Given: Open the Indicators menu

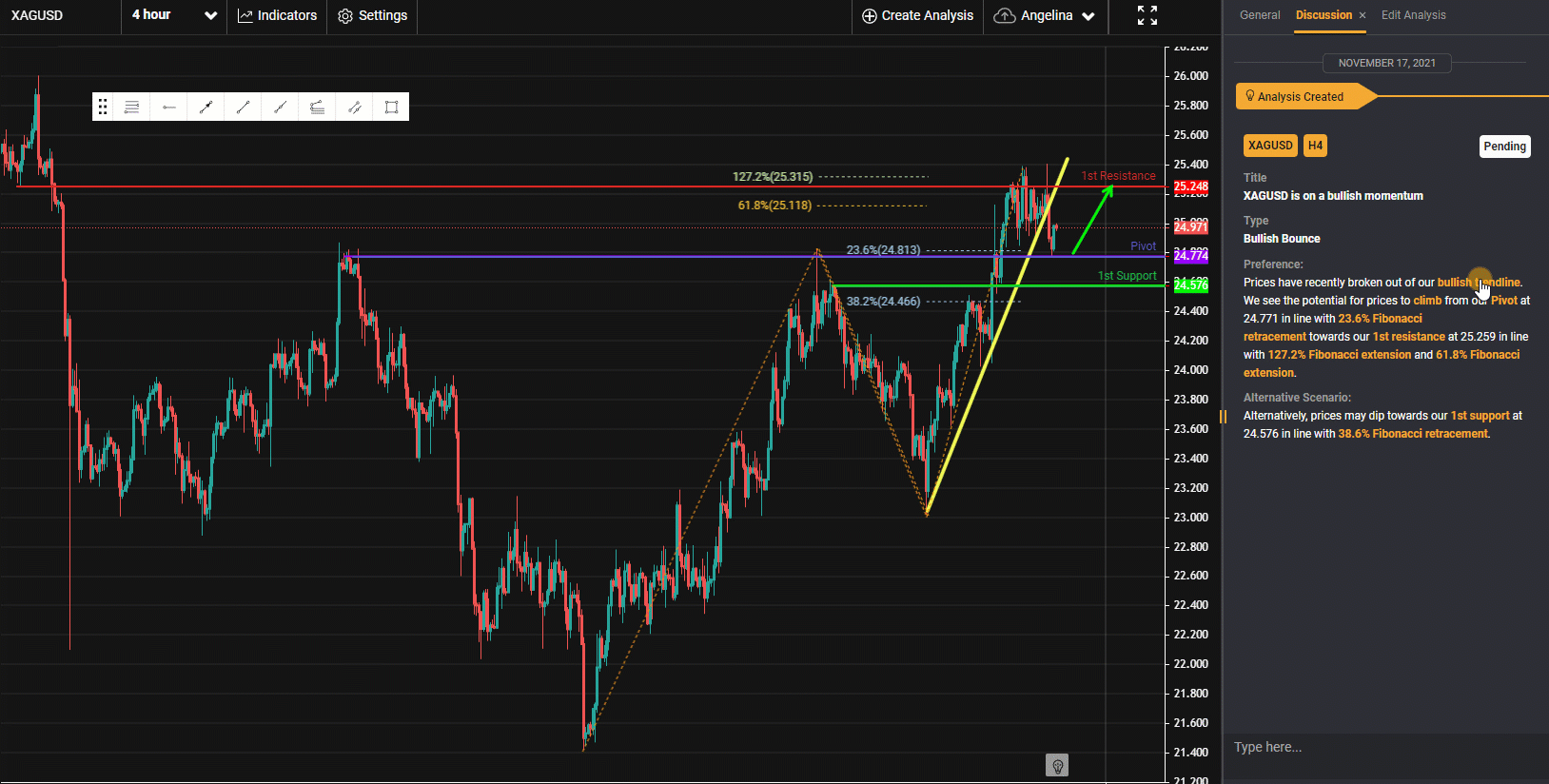Looking at the screenshot, I should tap(277, 15).
